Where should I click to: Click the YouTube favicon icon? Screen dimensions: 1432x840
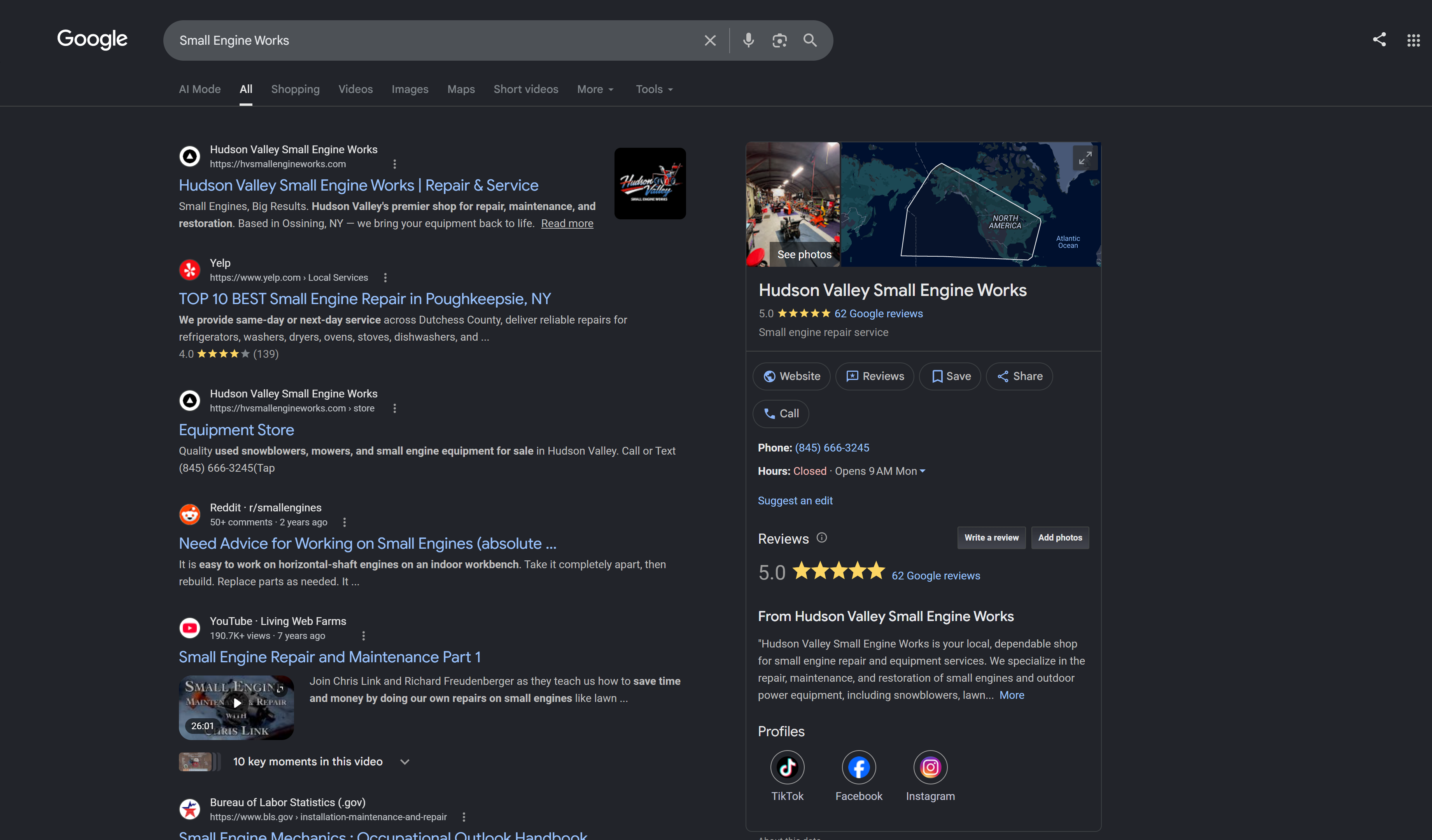point(190,628)
